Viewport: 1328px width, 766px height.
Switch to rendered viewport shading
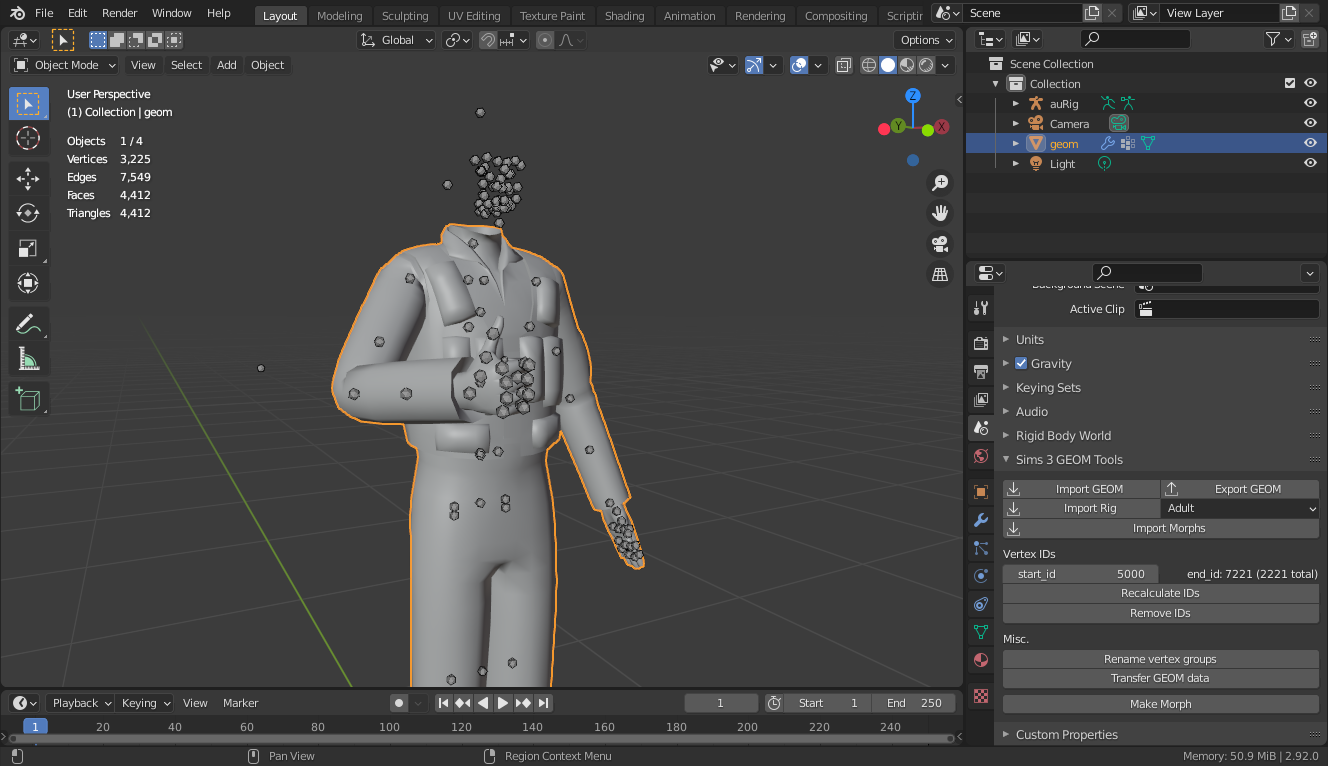point(926,65)
